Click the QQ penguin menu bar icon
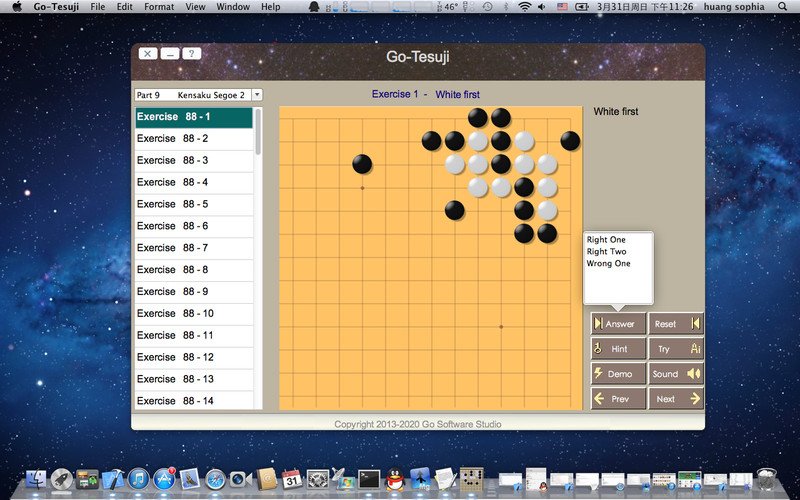Screen dimensions: 800x500 (x=315, y=7)
